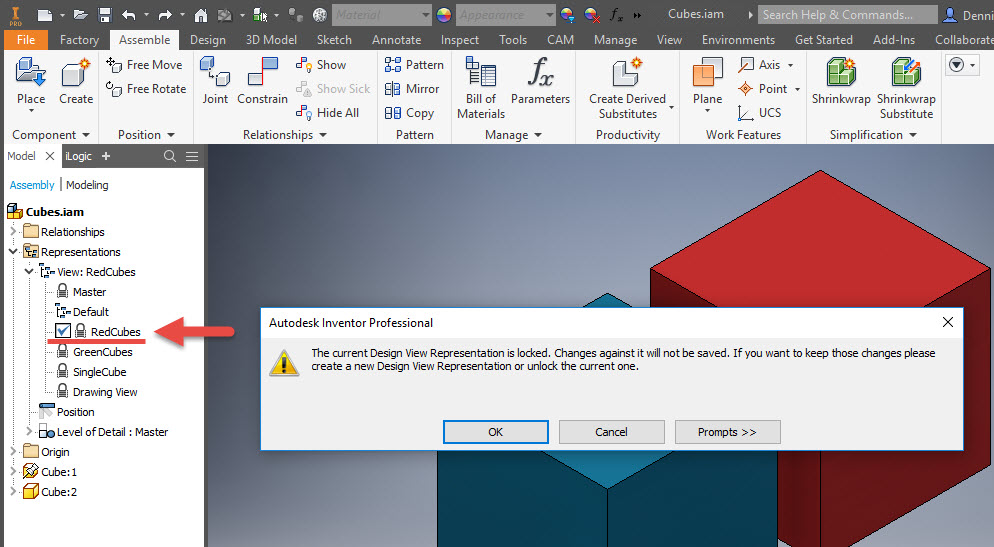Screen dimensions: 994x547
Task: Switch to the Sketch ribbon tab
Action: click(x=334, y=40)
